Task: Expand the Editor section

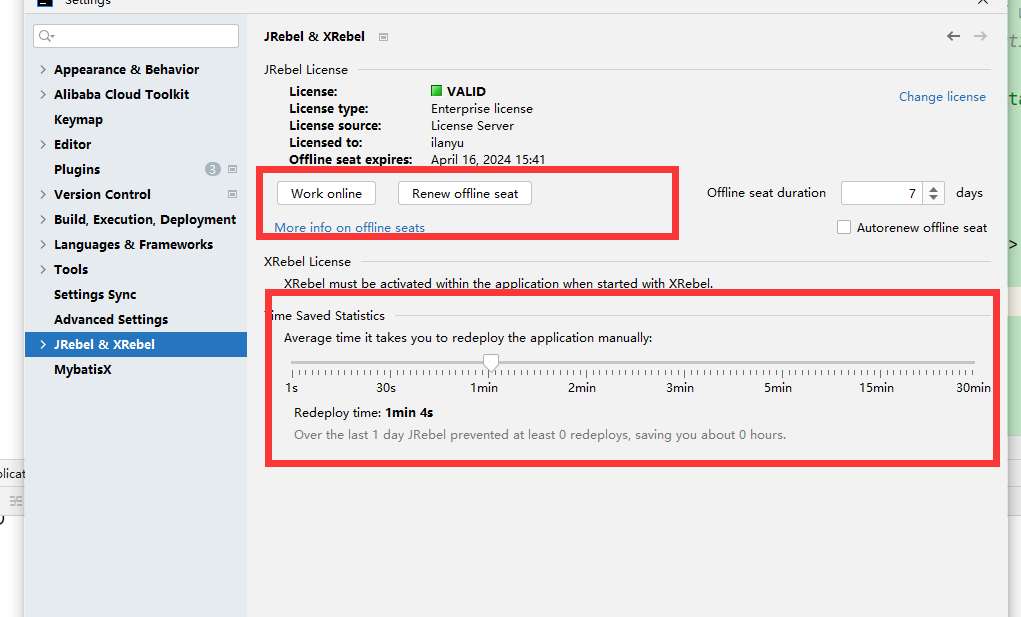Action: tap(43, 144)
